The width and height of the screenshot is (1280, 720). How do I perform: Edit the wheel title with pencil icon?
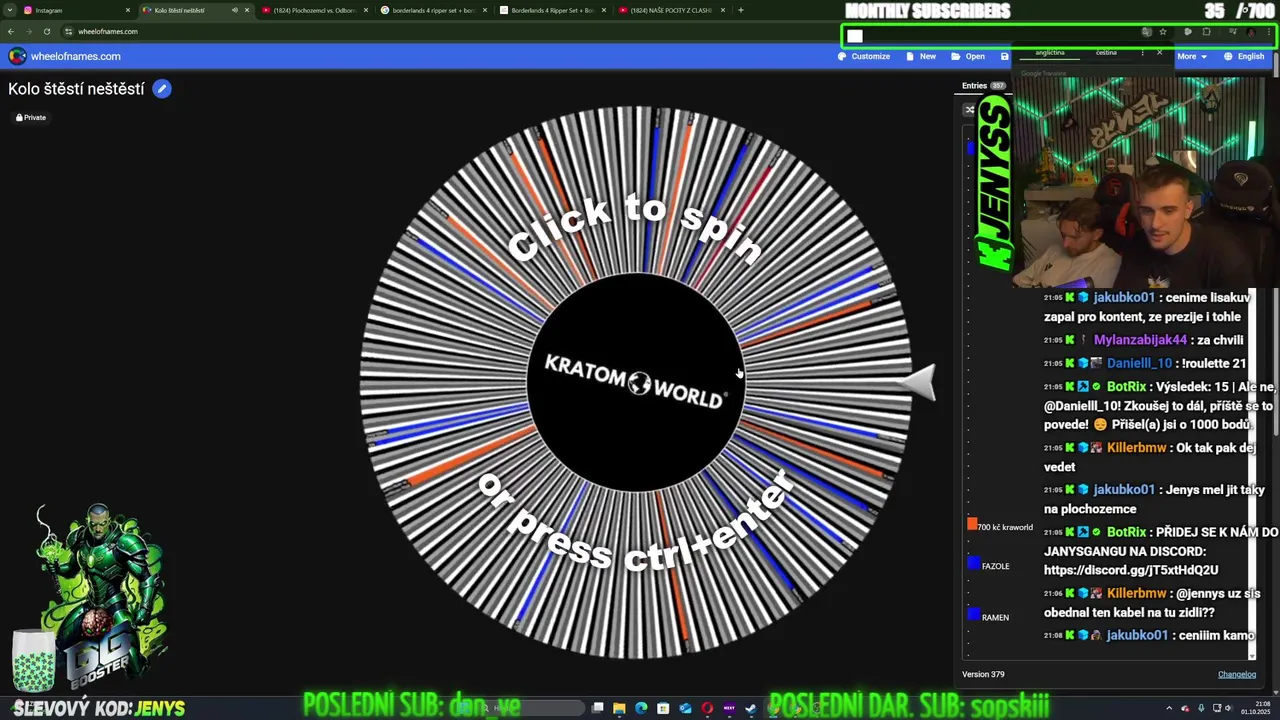click(162, 89)
